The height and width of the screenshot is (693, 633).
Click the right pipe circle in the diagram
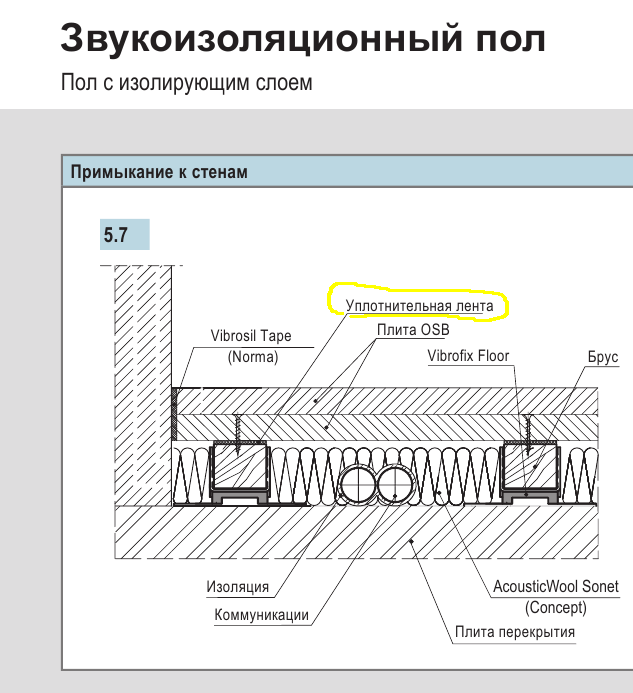coord(395,485)
